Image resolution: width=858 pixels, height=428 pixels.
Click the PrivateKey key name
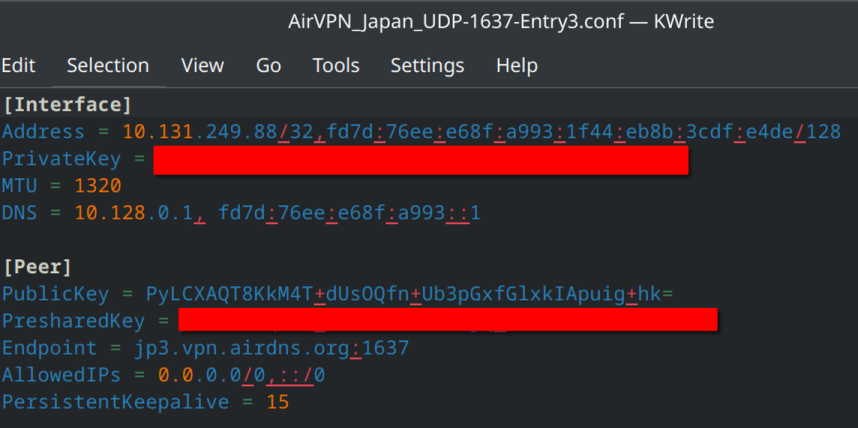(x=61, y=159)
